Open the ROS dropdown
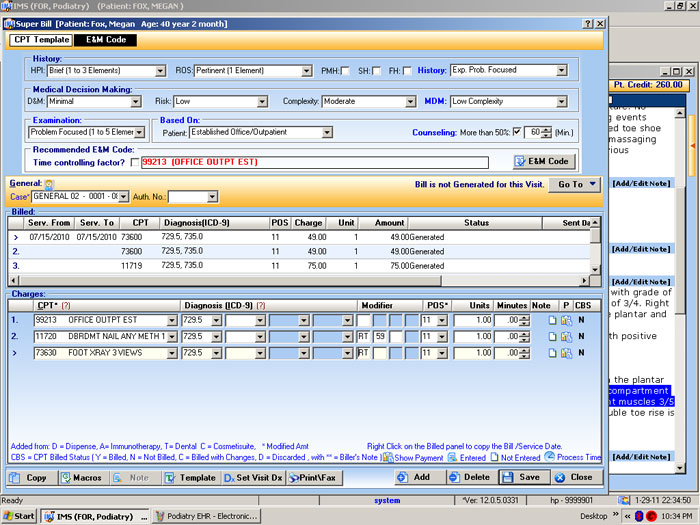700x525 pixels. (306, 71)
